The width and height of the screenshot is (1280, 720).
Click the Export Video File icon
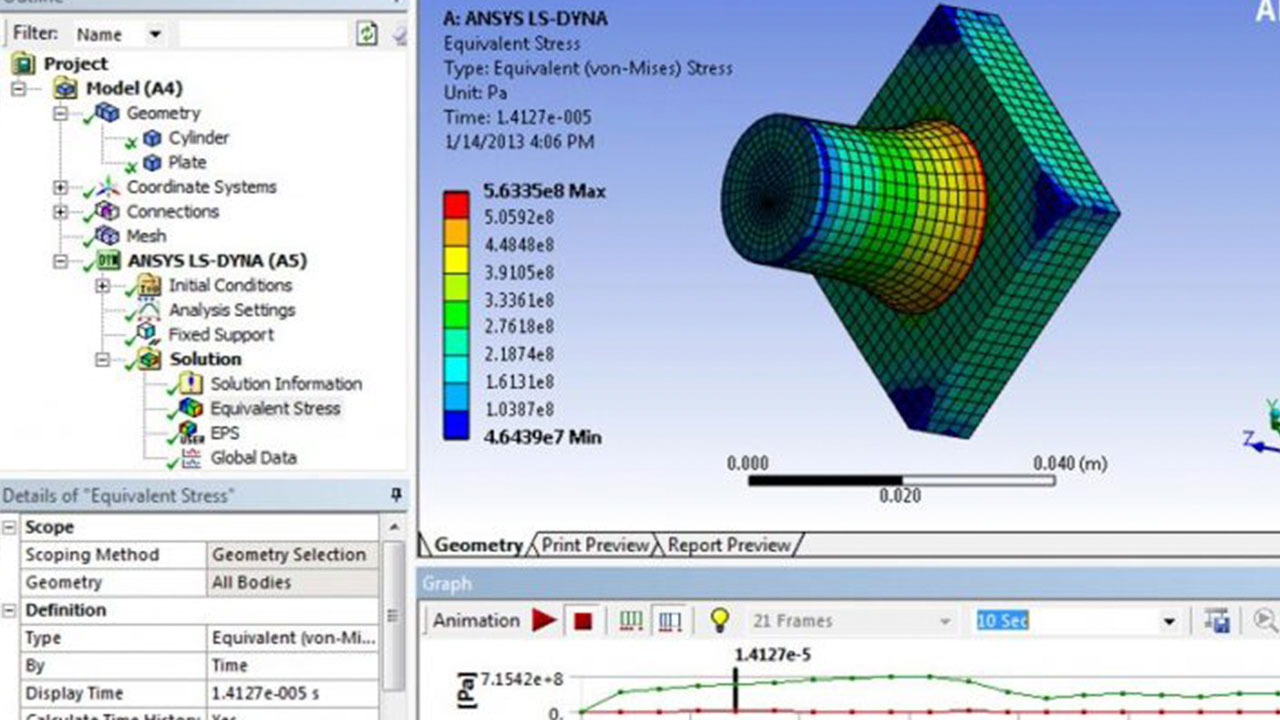click(1216, 621)
